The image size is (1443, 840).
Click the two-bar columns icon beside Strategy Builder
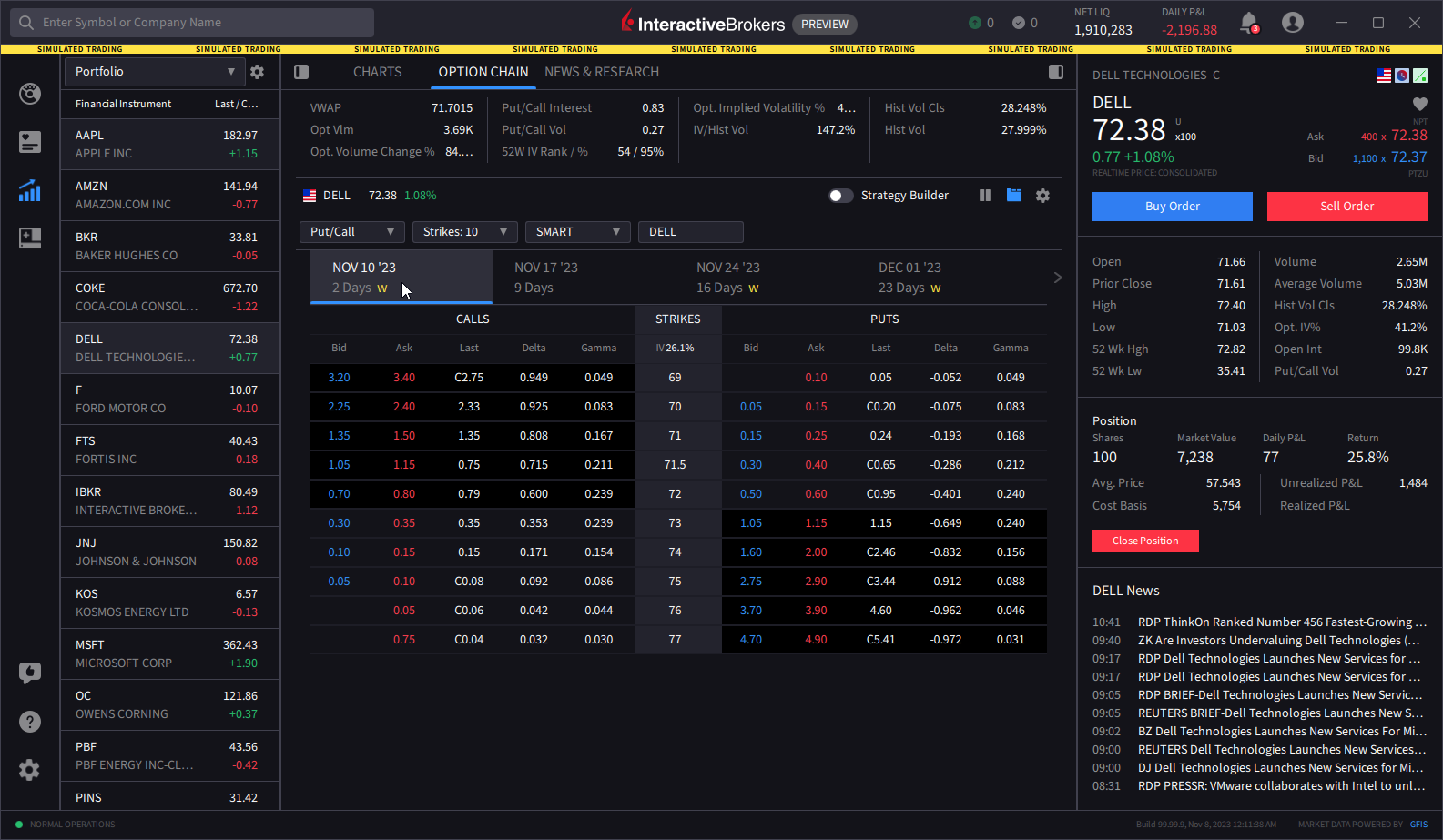(x=984, y=196)
